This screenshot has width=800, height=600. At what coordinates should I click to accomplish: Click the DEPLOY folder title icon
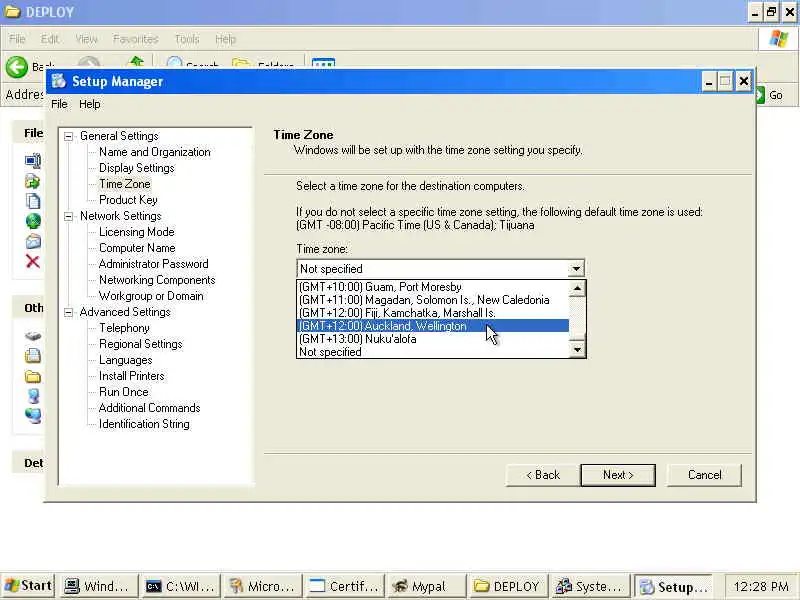tap(12, 12)
